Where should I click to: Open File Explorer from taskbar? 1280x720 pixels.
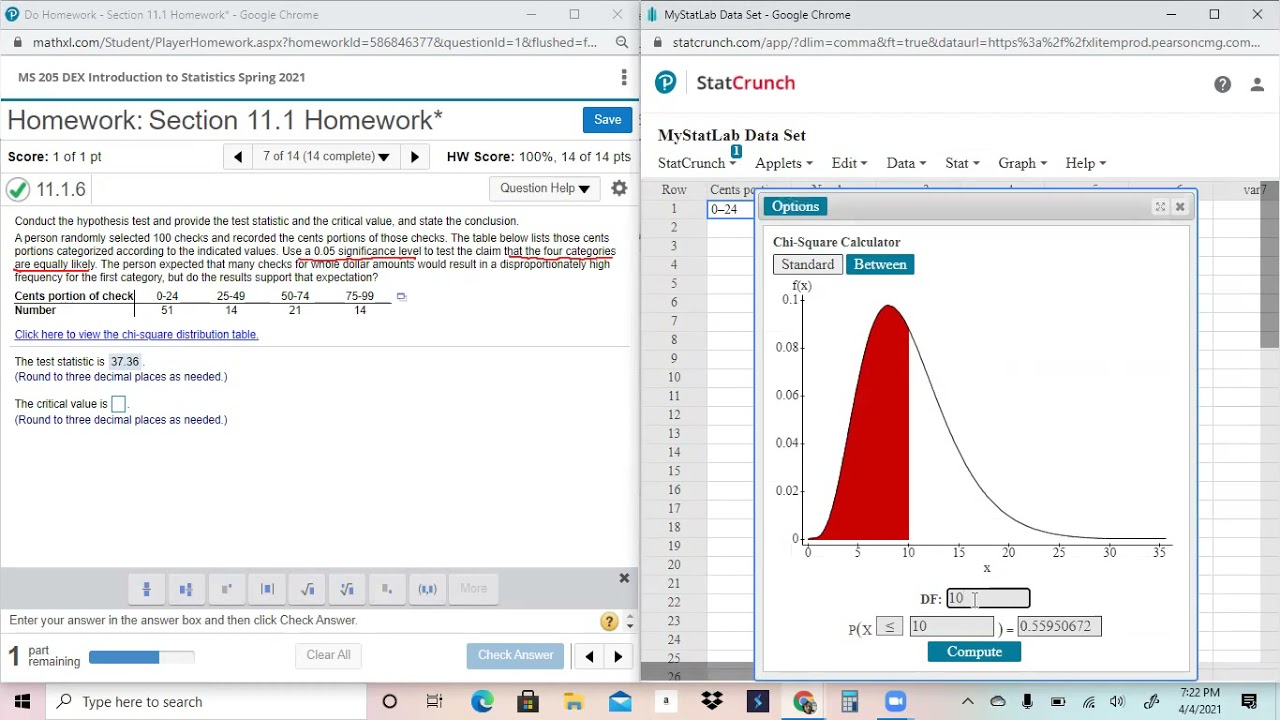coord(574,701)
